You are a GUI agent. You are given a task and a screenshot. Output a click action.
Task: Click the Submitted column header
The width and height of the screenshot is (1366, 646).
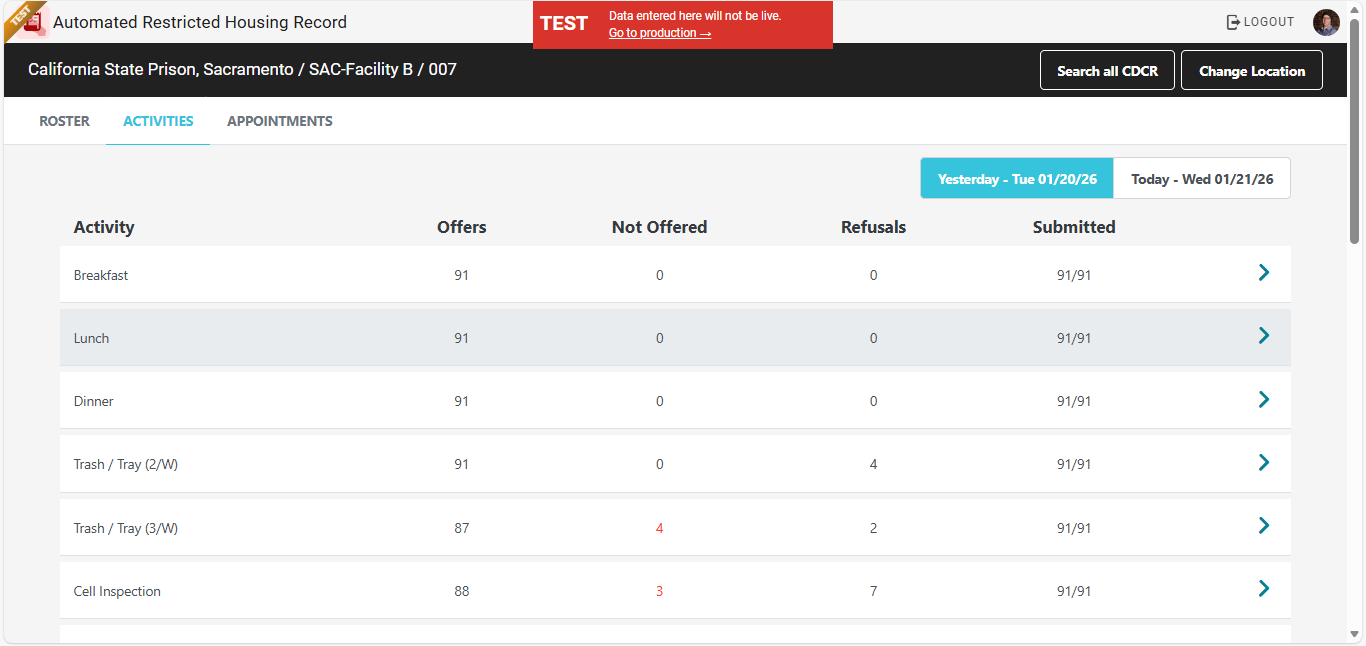[x=1074, y=227]
